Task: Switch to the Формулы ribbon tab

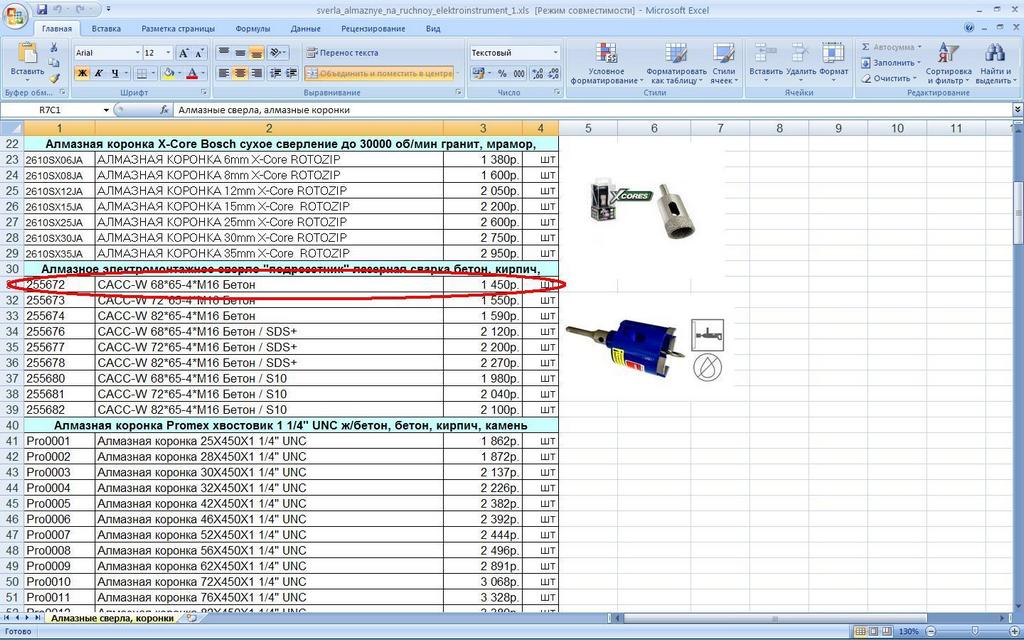Action: click(x=253, y=29)
